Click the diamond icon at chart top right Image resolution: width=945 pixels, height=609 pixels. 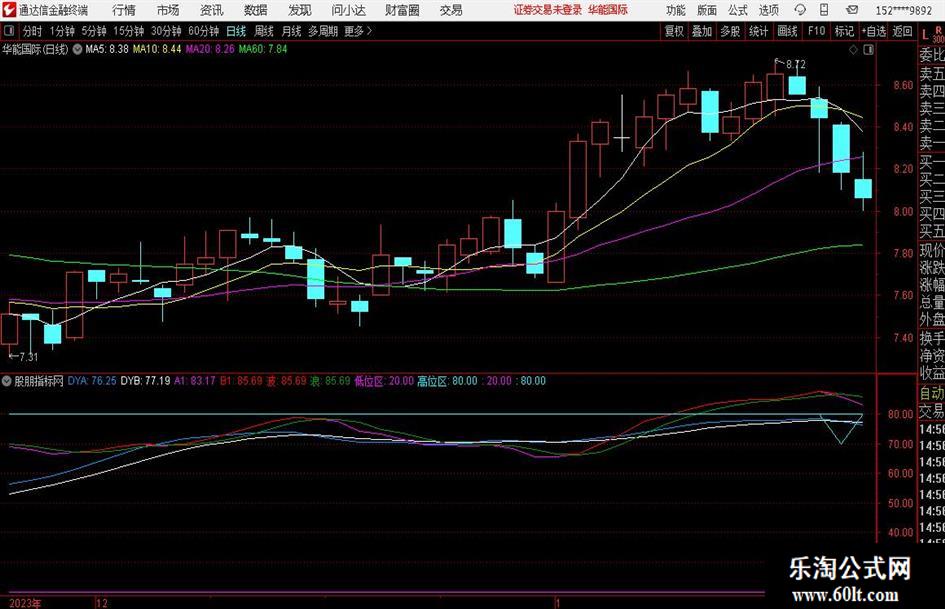(853, 50)
